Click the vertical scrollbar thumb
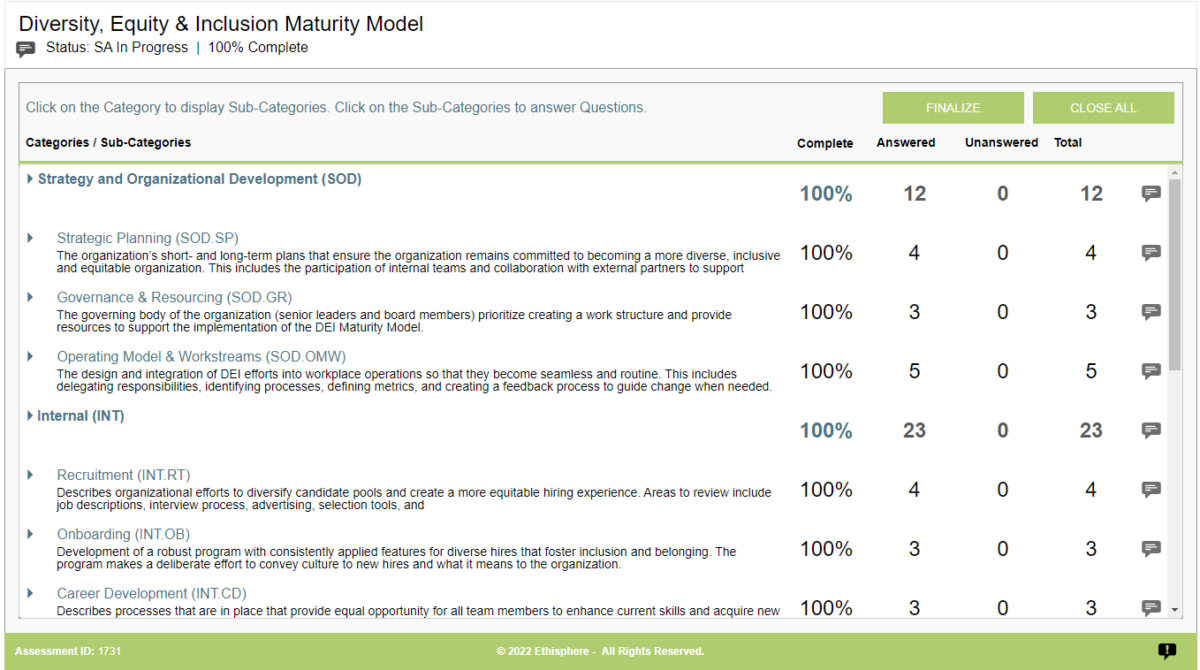The image size is (1200, 670). (1175, 273)
